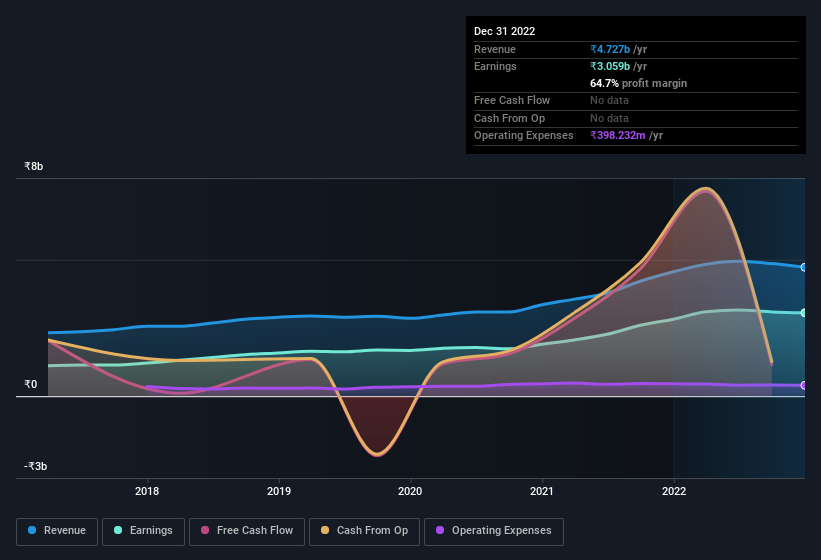Toggle the Revenue series legend button
This screenshot has height=560, width=821.
pyautogui.click(x=57, y=531)
